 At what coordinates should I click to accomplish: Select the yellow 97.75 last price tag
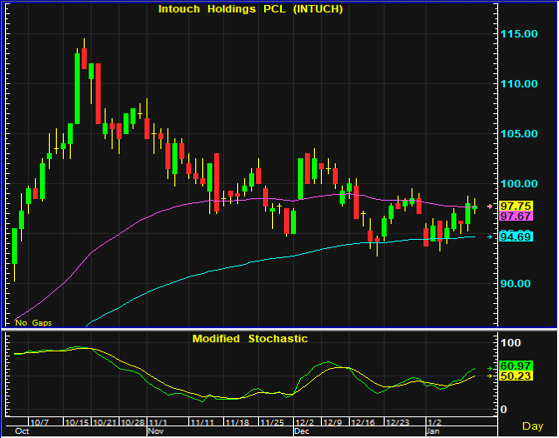click(x=516, y=206)
